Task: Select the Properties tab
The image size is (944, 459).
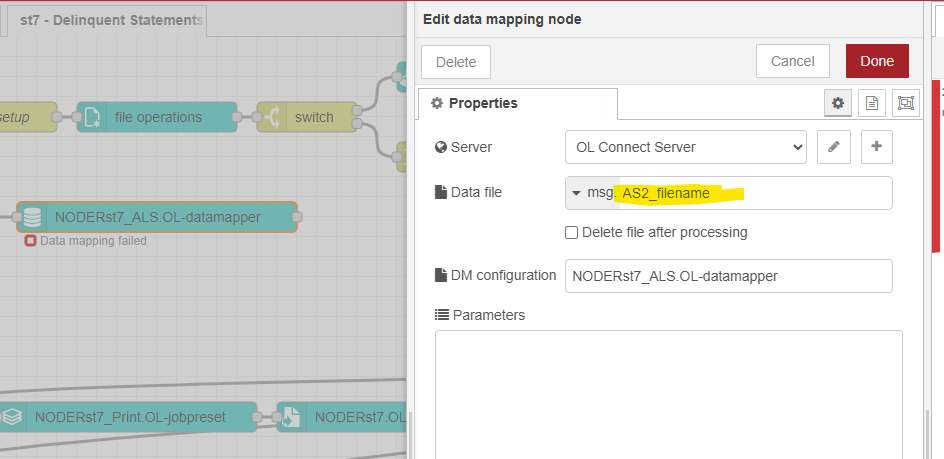Action: tap(518, 104)
